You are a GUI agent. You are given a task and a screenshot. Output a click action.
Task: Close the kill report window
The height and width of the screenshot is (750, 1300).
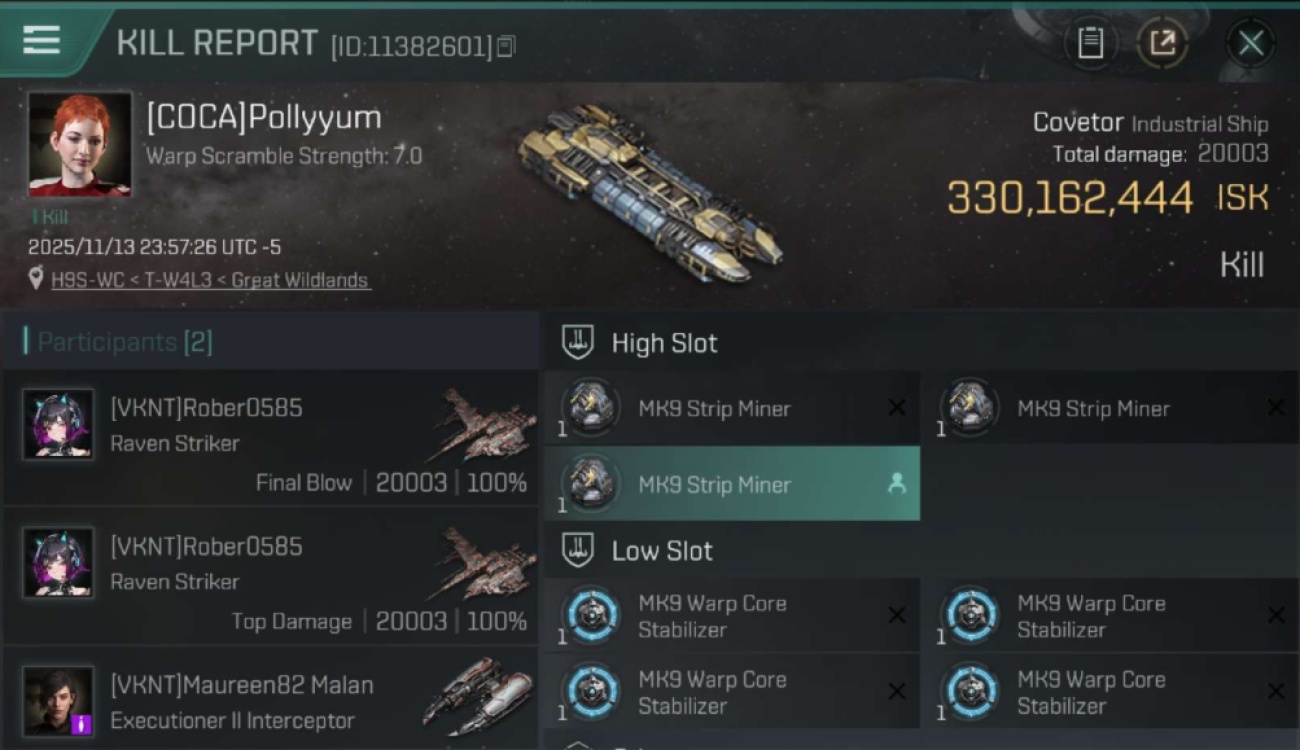coord(1251,43)
